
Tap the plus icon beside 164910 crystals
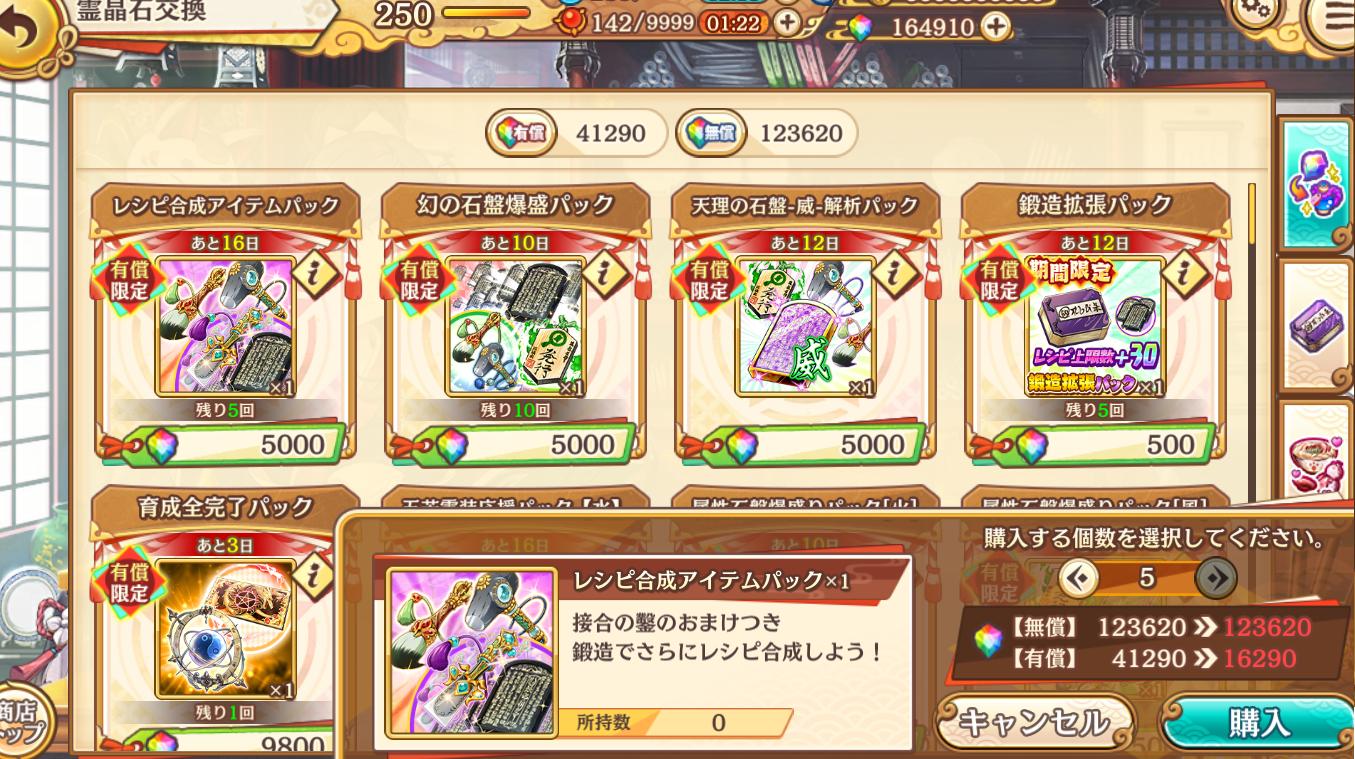coord(994,27)
